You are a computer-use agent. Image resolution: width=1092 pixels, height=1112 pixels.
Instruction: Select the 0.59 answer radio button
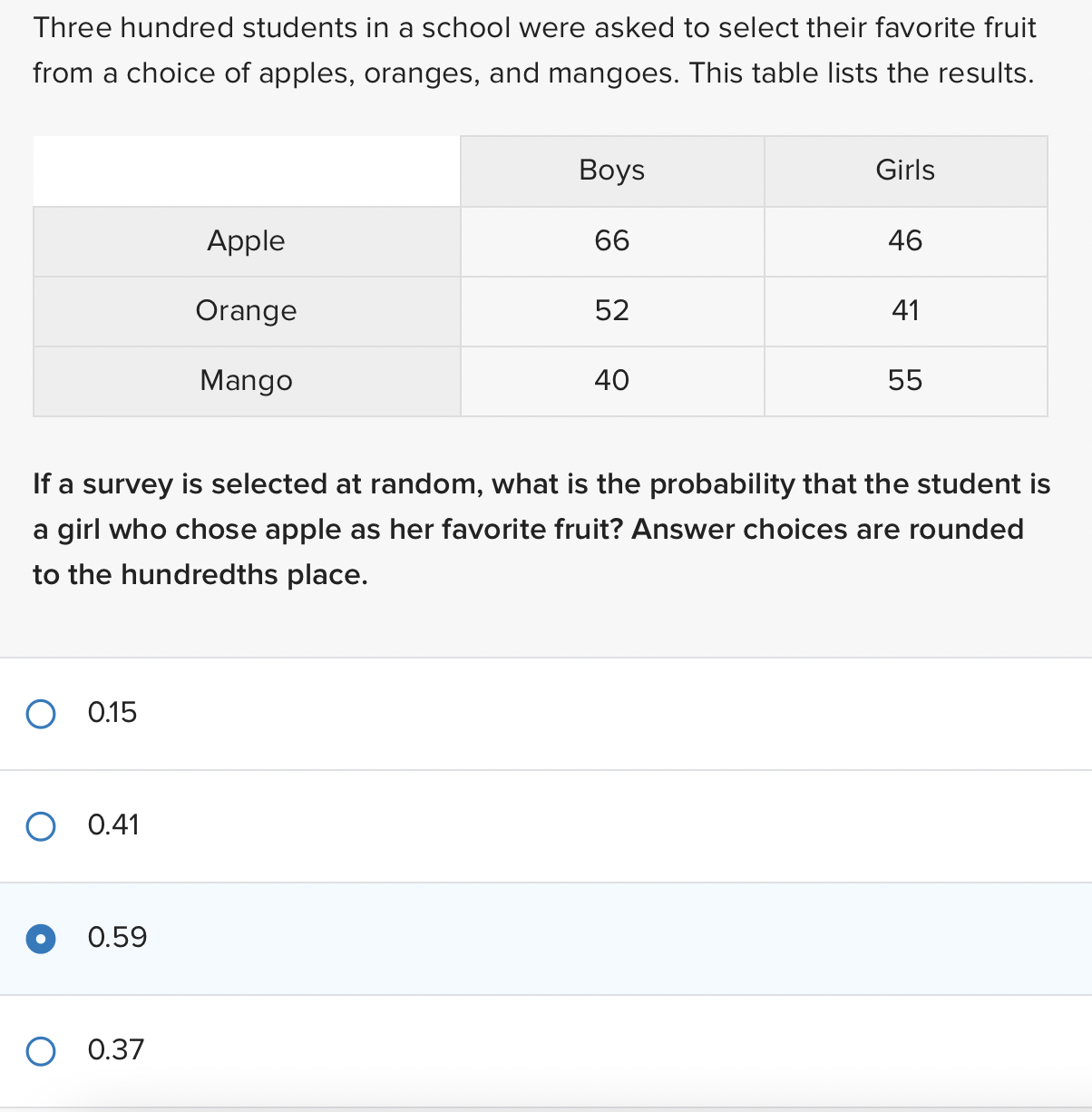pyautogui.click(x=40, y=940)
